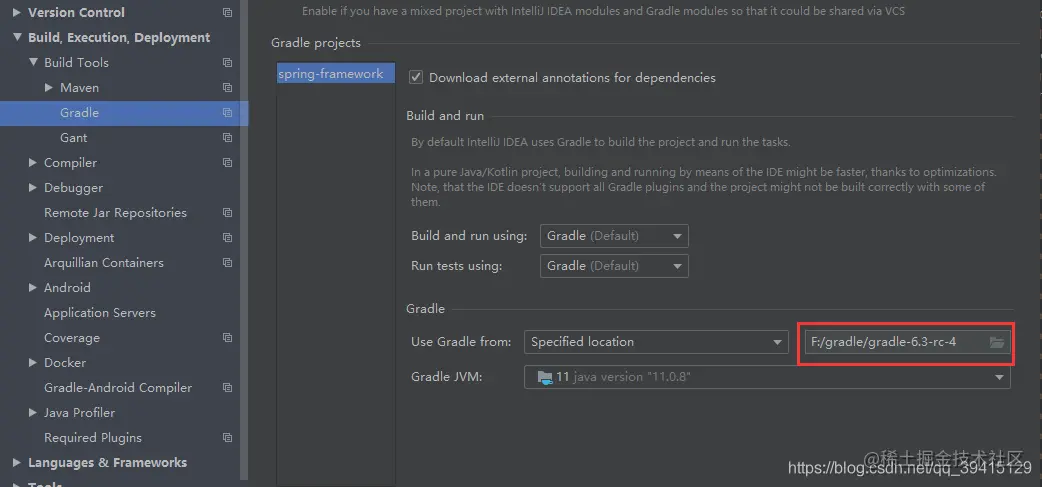Viewport: 1042px width, 487px height.
Task: Click project-level icon beside Version Control
Action: click(227, 13)
